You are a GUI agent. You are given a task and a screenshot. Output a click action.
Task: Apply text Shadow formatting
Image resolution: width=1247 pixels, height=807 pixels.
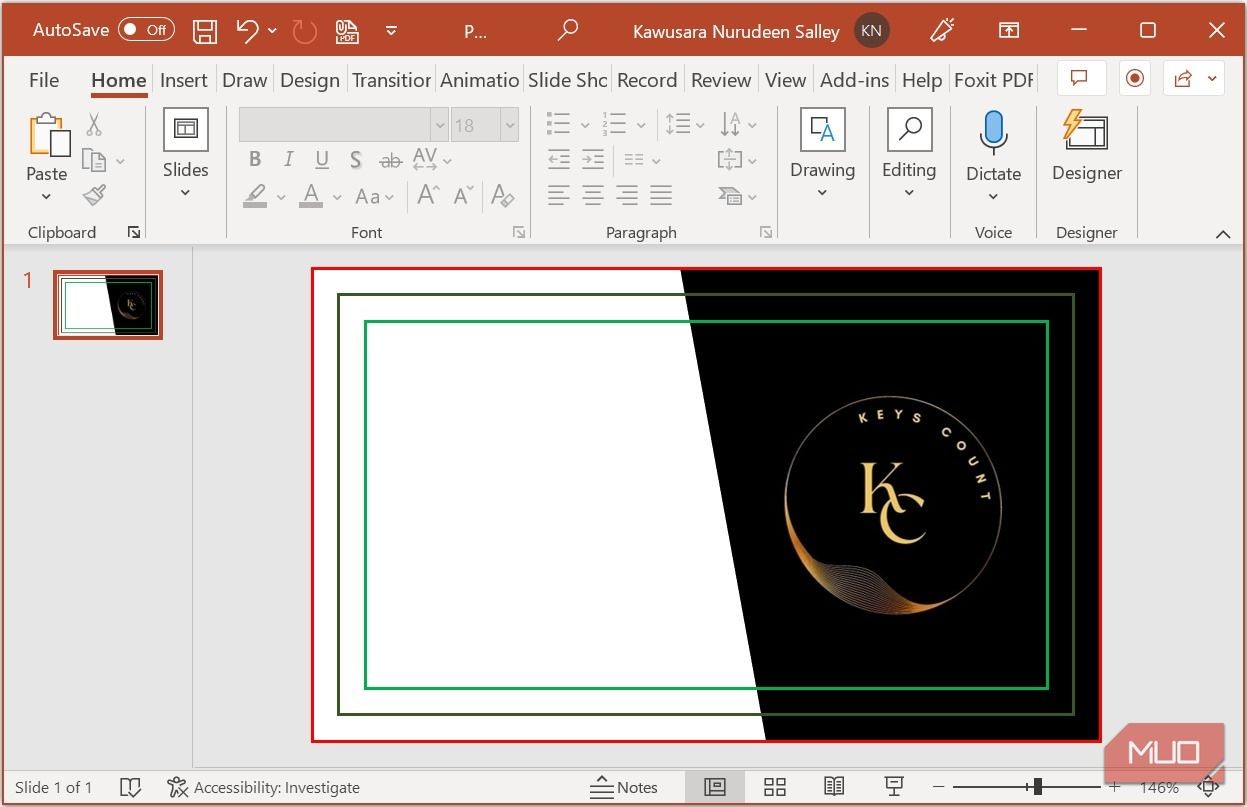355,160
